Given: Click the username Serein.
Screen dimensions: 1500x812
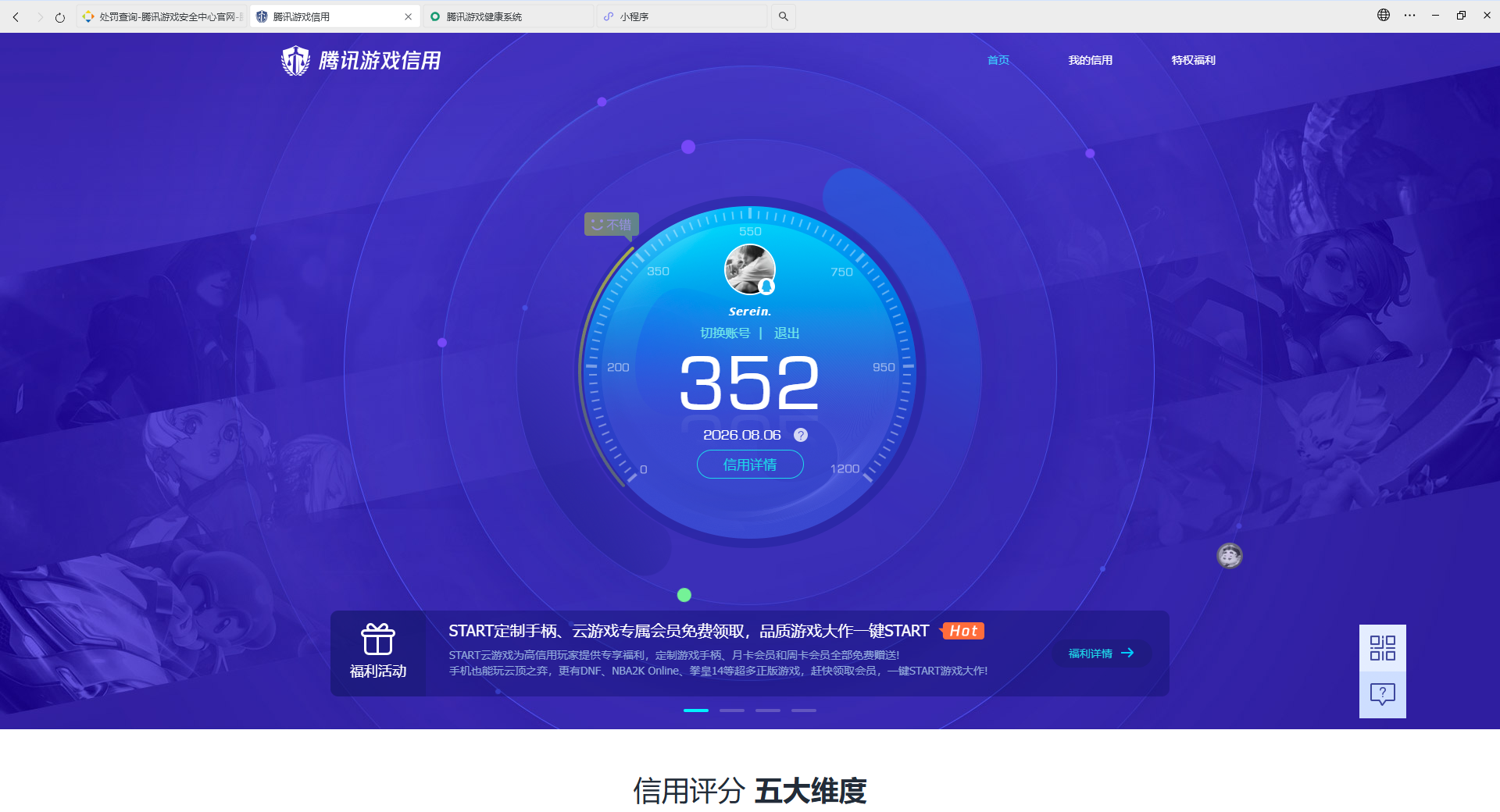Looking at the screenshot, I should [750, 312].
